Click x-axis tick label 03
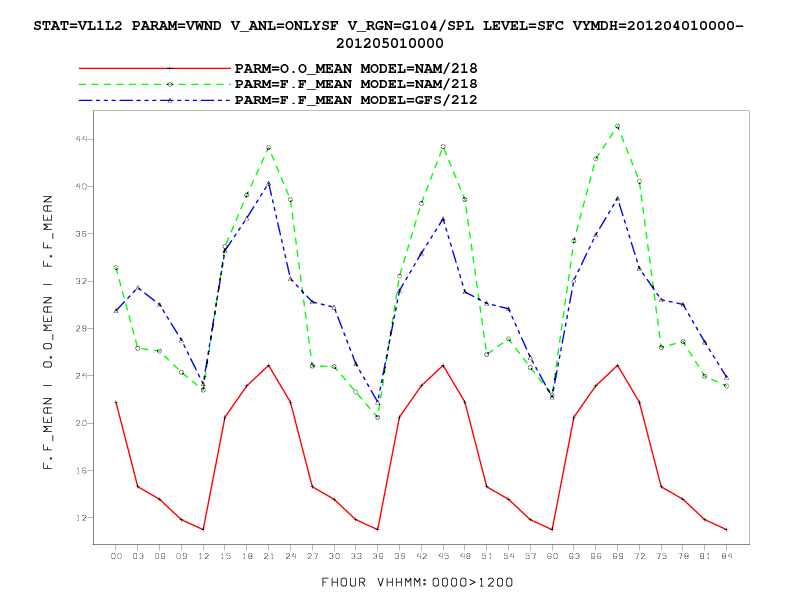792x612 pixels. tap(138, 556)
